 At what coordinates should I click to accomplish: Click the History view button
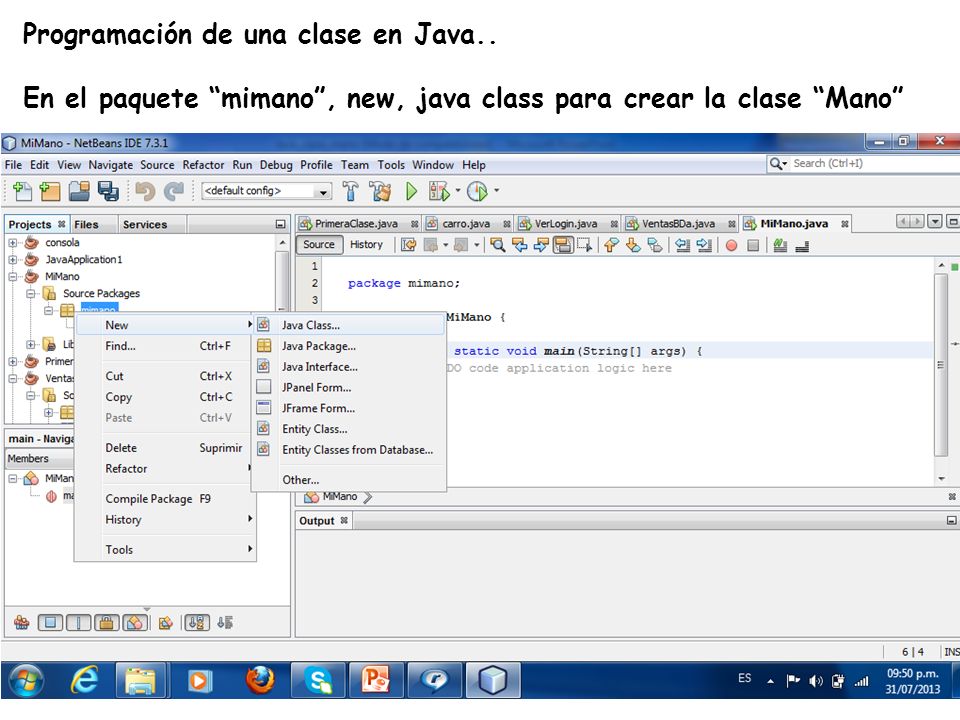[366, 245]
